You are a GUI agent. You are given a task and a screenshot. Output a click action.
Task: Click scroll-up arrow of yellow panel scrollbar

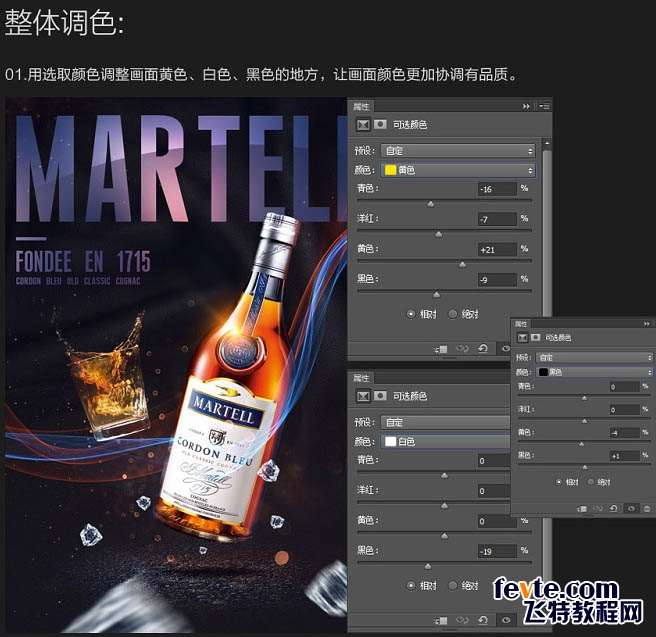click(546, 143)
